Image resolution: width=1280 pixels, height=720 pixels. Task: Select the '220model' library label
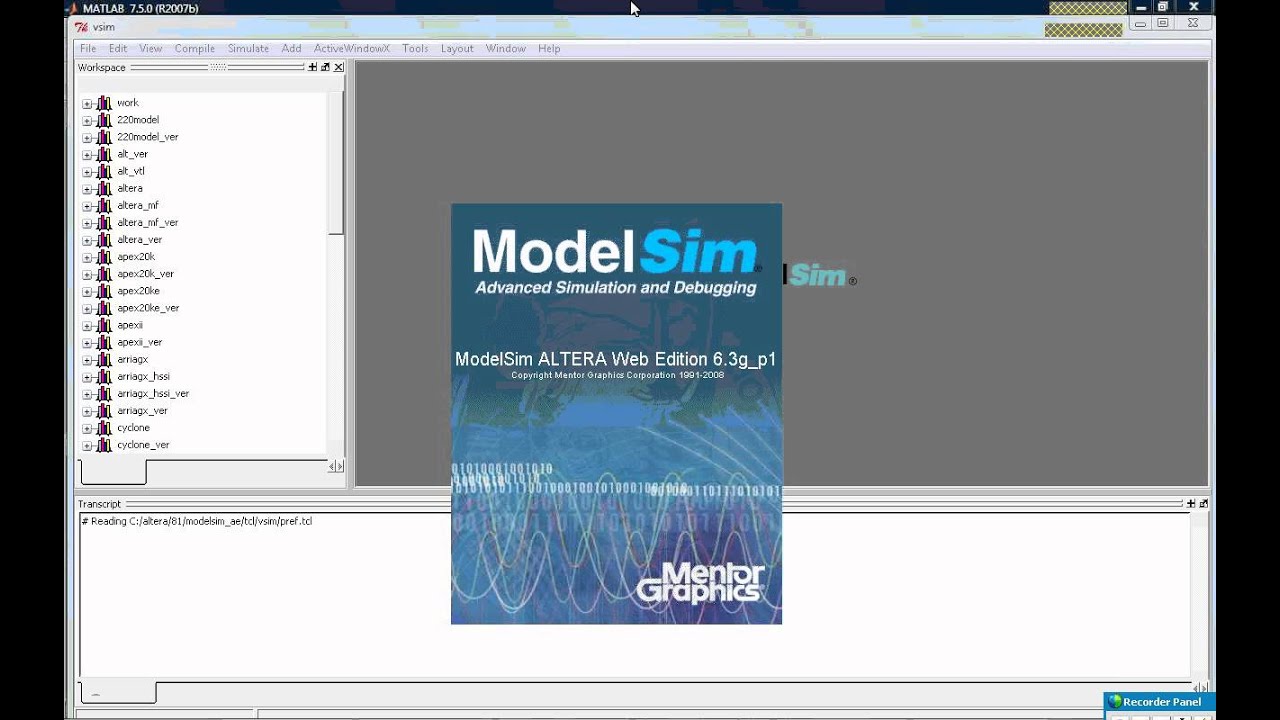138,120
